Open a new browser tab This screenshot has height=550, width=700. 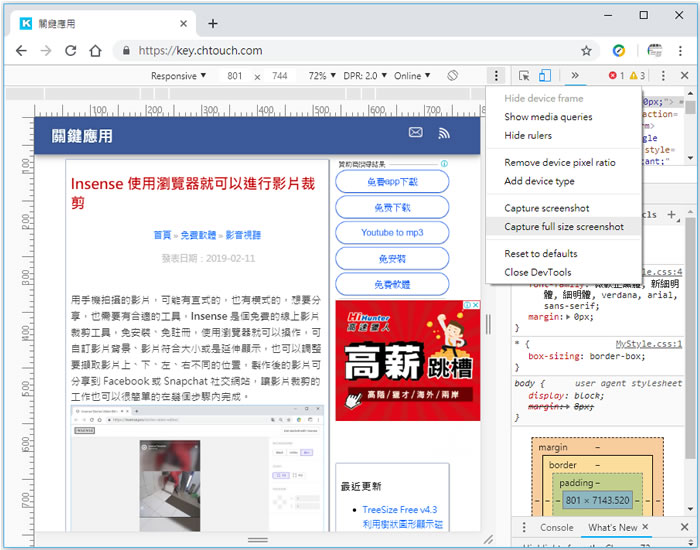213,23
